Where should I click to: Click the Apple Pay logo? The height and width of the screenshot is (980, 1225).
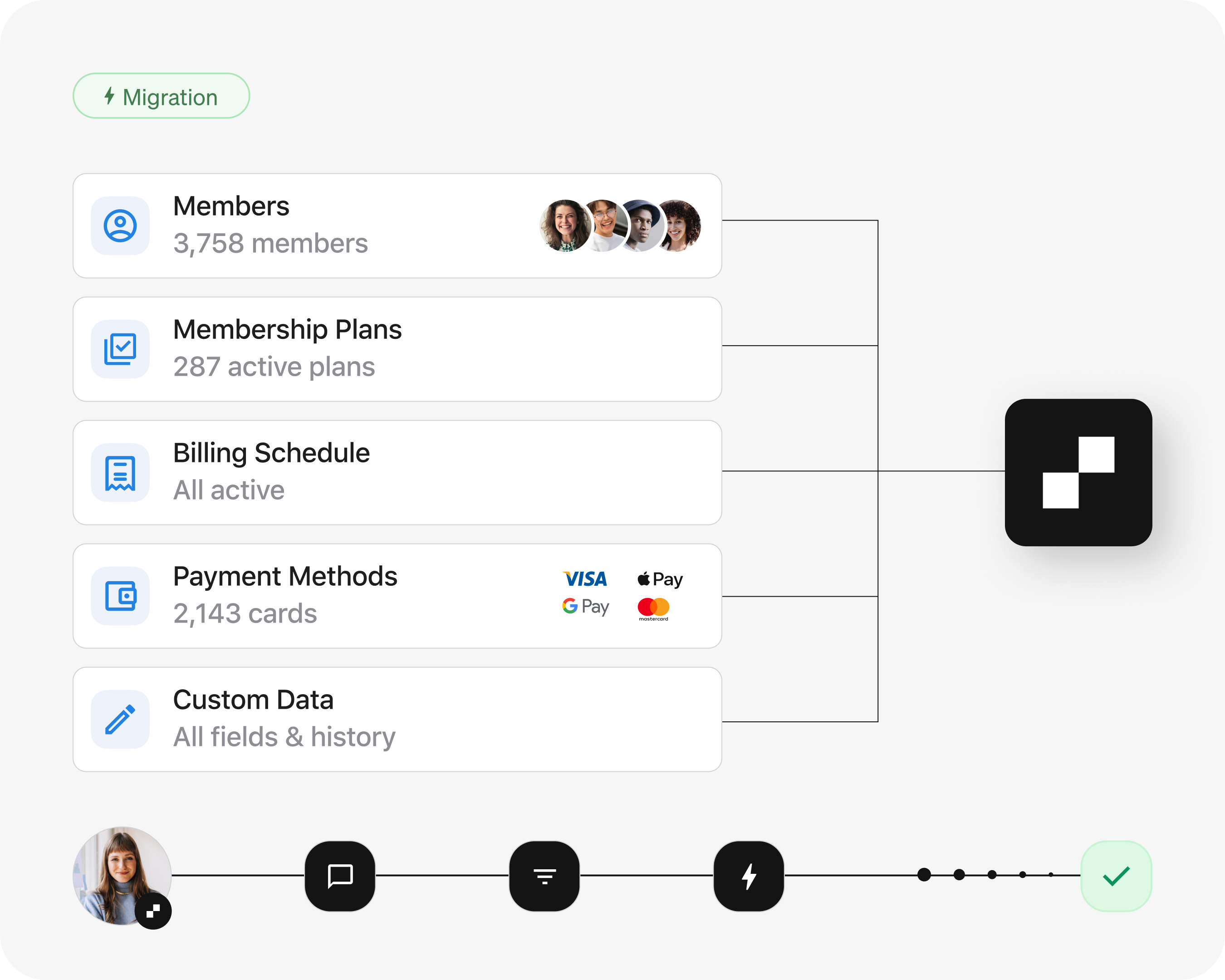pos(660,579)
